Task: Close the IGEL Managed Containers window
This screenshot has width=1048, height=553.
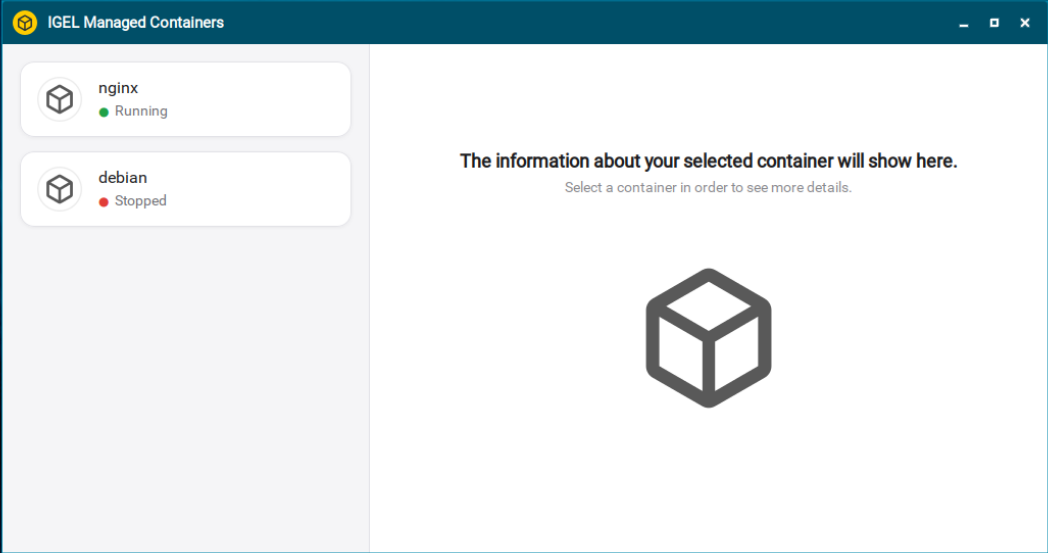Action: coord(1025,23)
